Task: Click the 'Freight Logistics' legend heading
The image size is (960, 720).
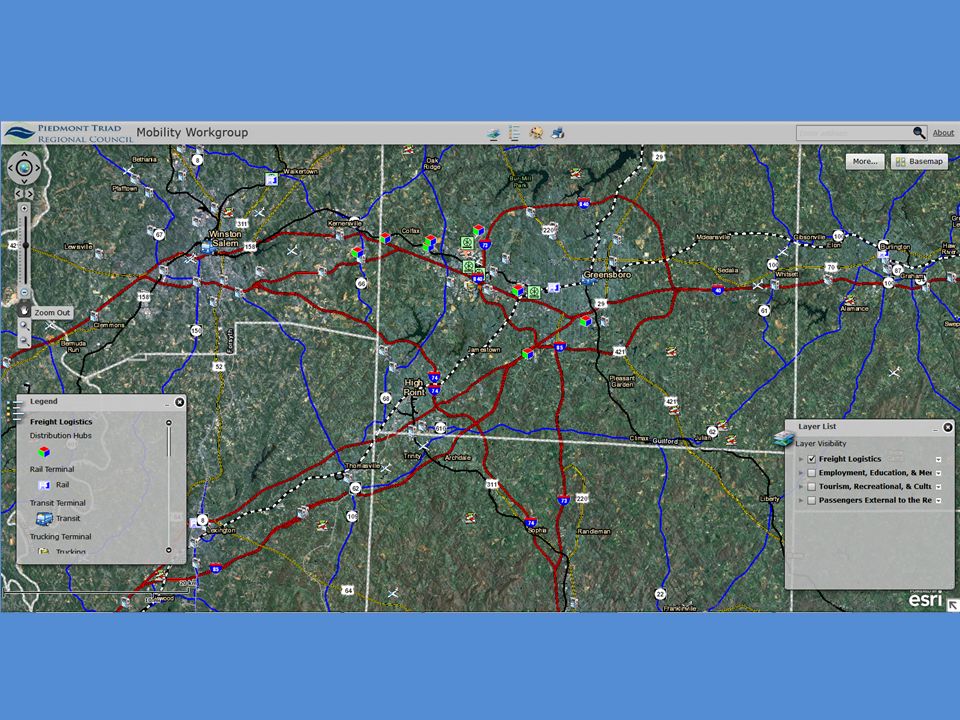Action: (61, 422)
